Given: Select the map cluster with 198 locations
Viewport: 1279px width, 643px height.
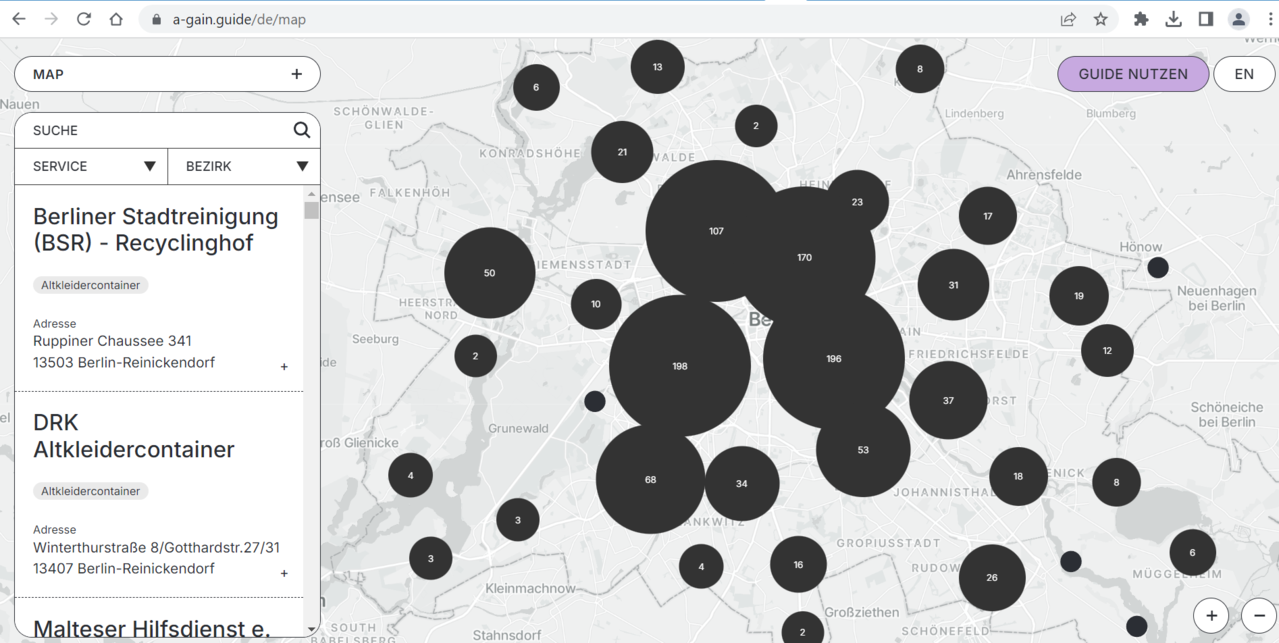Looking at the screenshot, I should point(680,366).
